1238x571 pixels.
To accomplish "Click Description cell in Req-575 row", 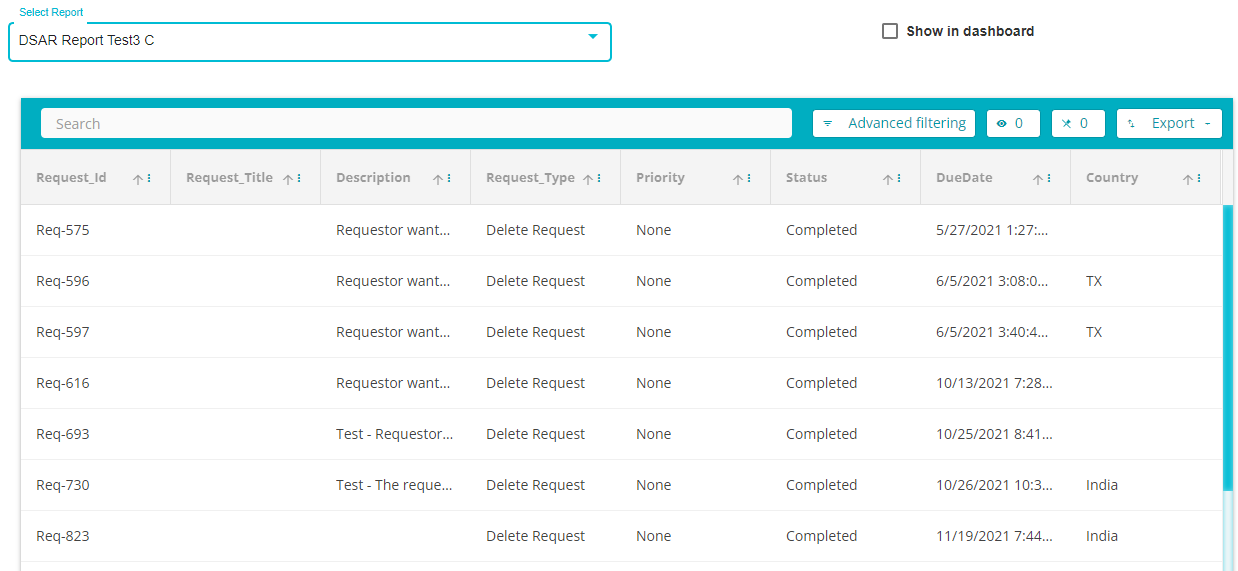I will pos(395,230).
